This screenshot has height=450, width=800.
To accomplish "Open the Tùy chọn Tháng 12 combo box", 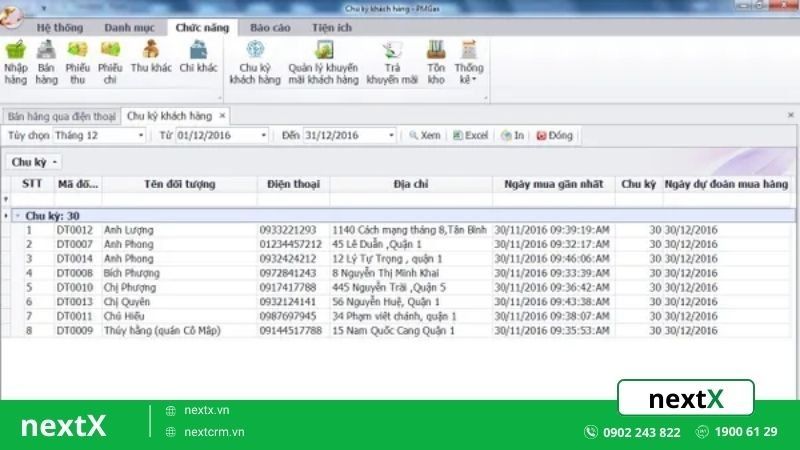I will coord(141,135).
